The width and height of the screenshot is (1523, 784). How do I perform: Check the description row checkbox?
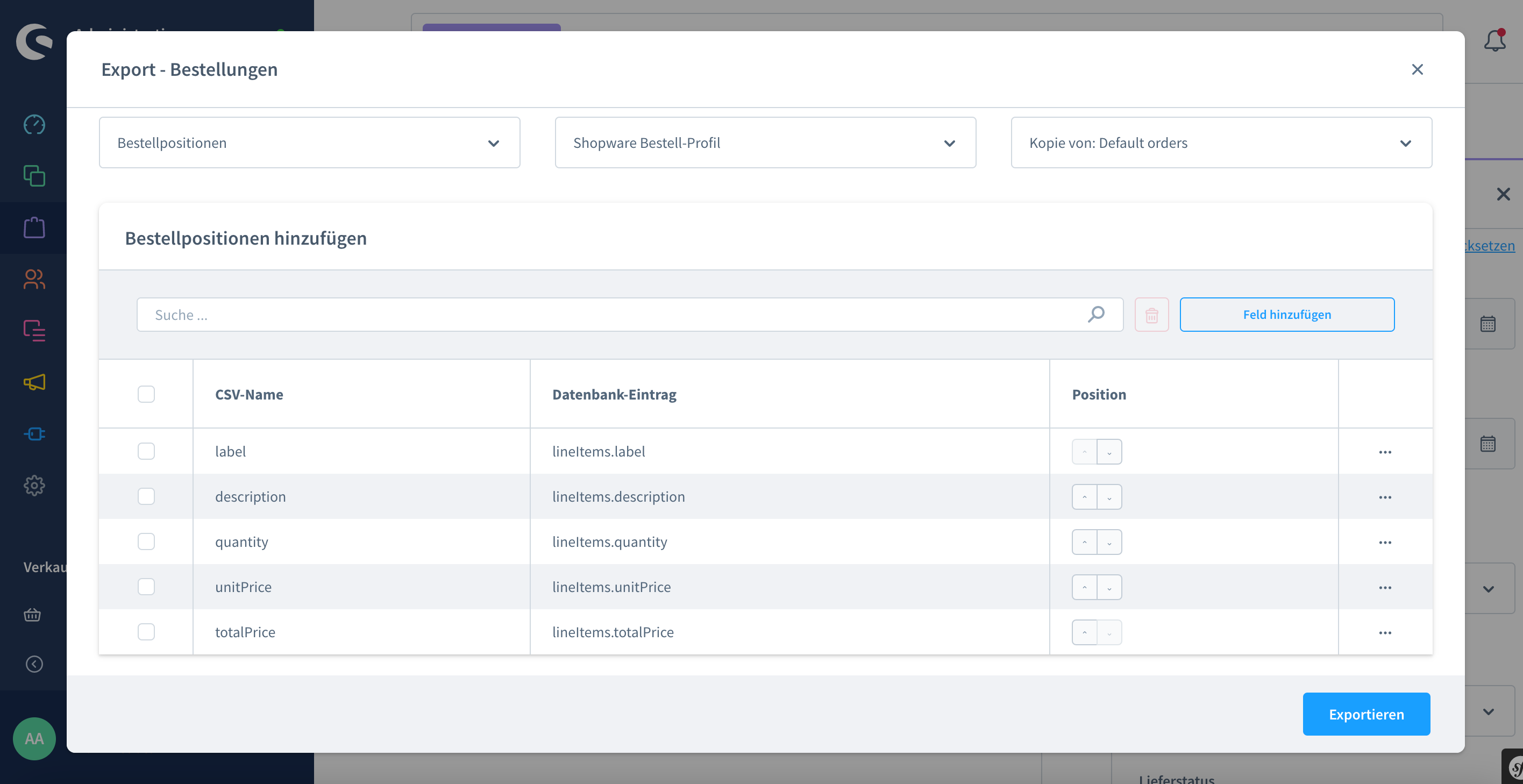click(146, 496)
